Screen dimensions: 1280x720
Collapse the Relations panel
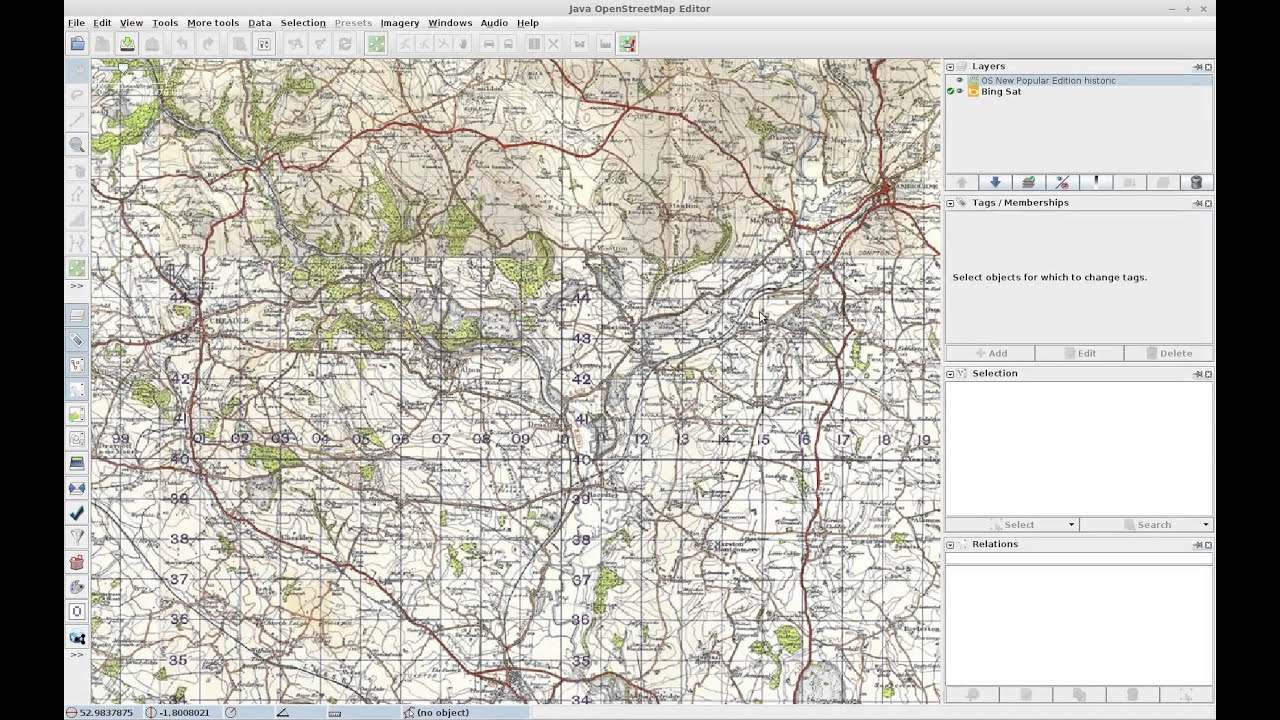coord(950,545)
